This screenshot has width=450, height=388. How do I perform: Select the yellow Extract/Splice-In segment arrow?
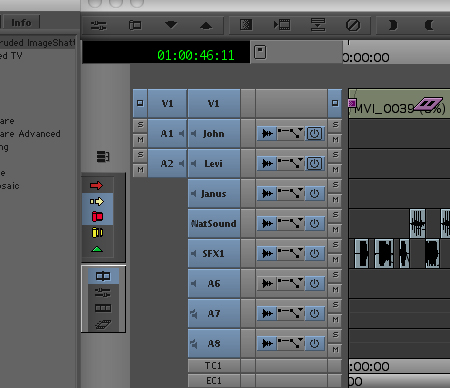click(97, 201)
